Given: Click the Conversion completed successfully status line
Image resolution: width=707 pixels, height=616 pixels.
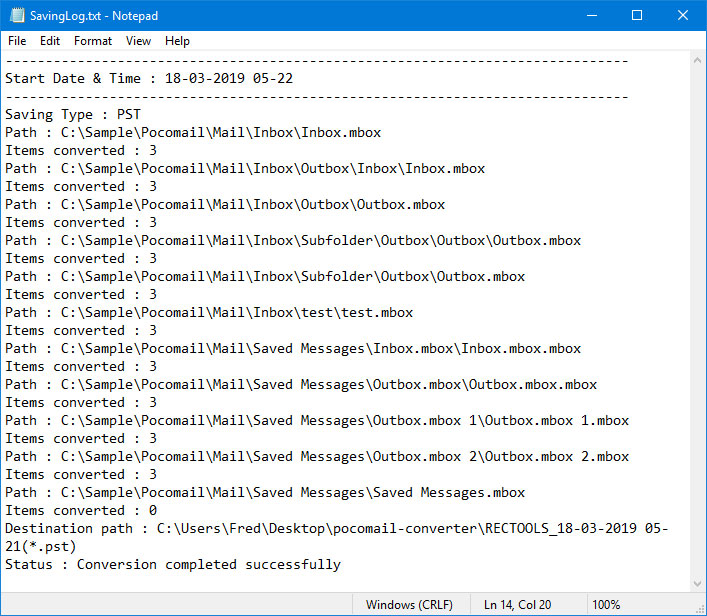Looking at the screenshot, I should (173, 565).
